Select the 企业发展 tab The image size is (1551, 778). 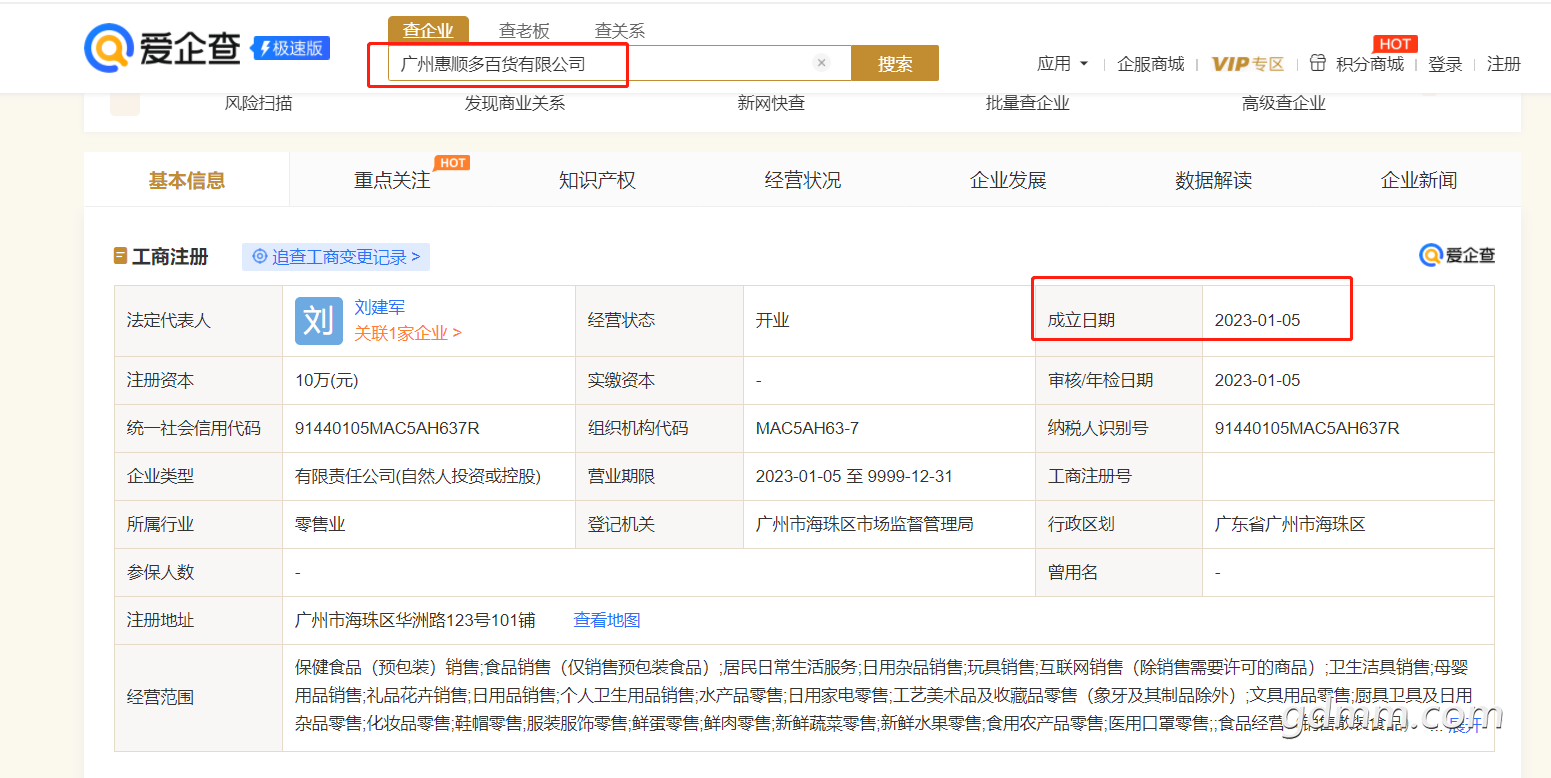pos(1008,180)
